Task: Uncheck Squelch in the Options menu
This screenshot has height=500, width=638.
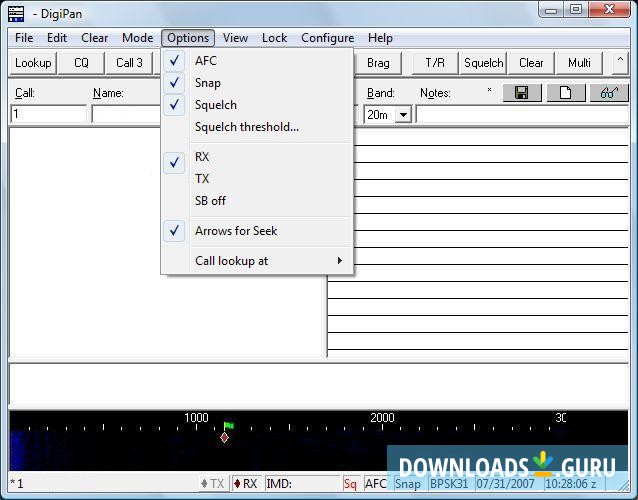Action: (x=257, y=105)
